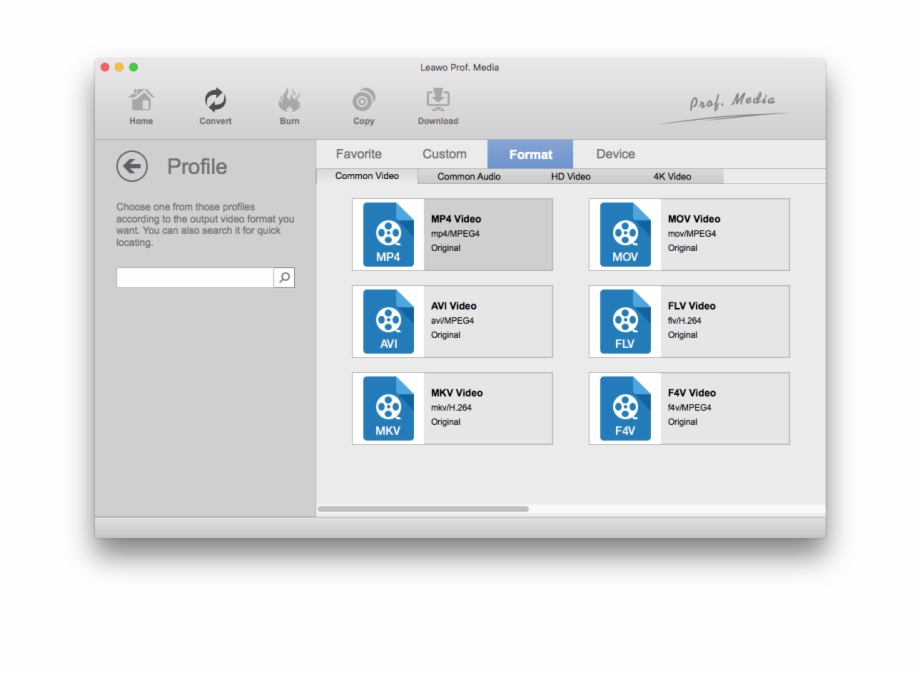Viewport: 920px width, 674px height.
Task: Open the Common Audio category
Action: [468, 176]
